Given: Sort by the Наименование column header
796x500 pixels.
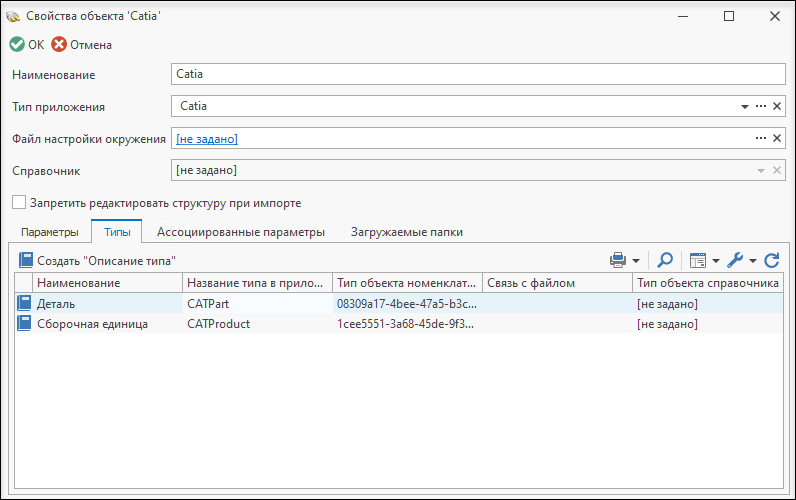Looking at the screenshot, I should click(x=107, y=283).
